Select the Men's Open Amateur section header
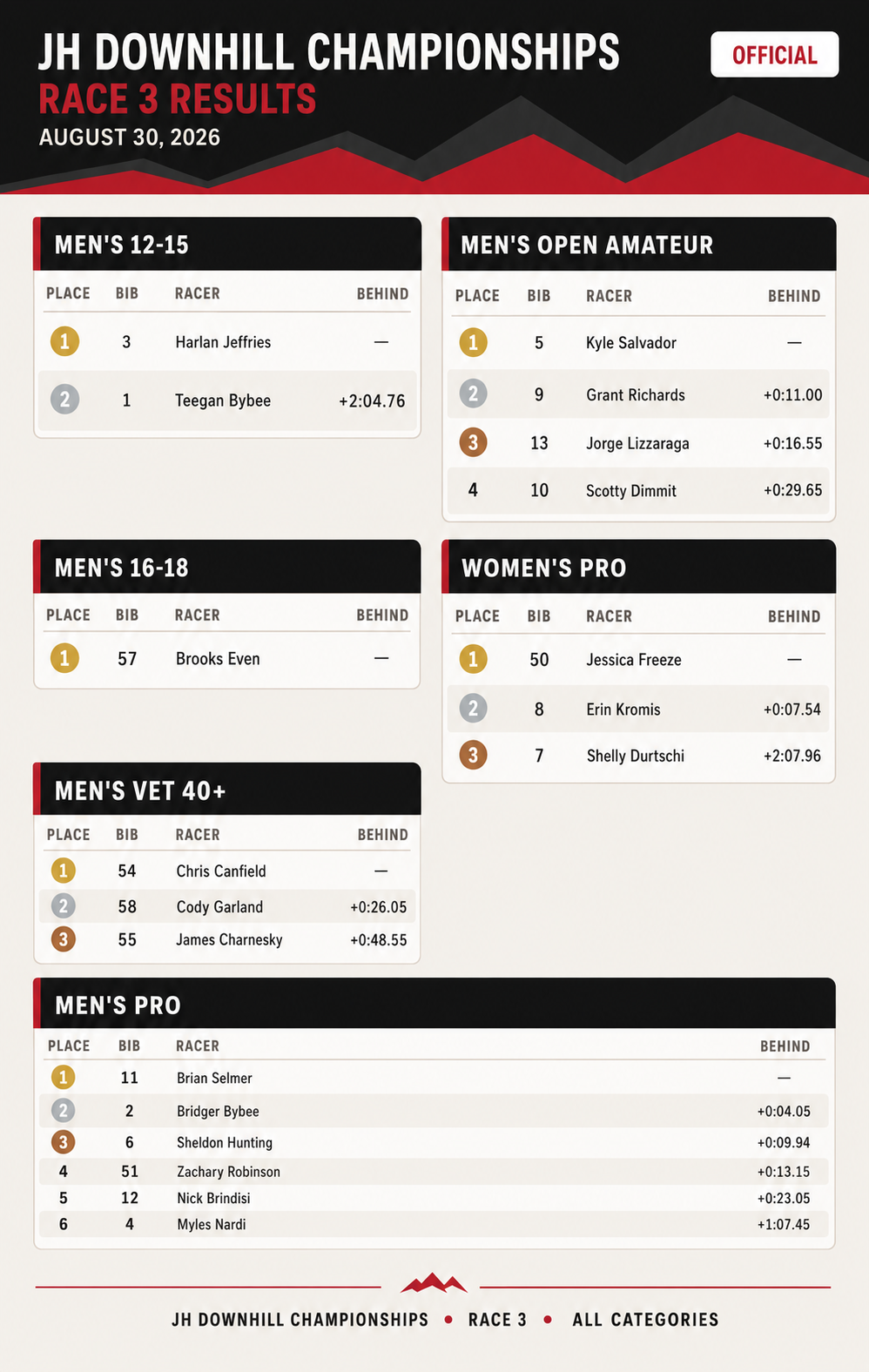Image resolution: width=869 pixels, height=1372 pixels. tap(639, 245)
